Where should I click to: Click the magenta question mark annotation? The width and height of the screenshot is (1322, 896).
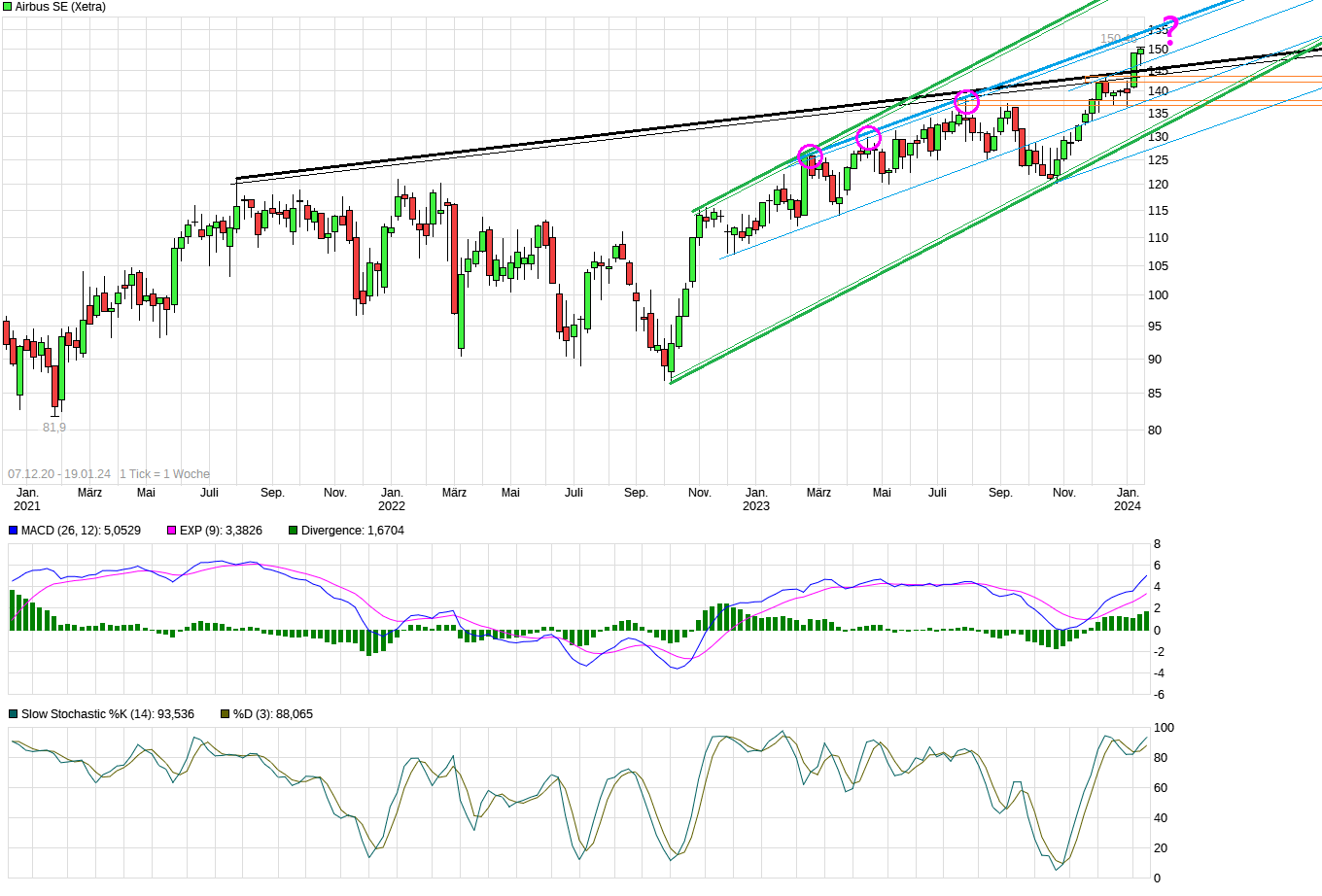point(1169,30)
